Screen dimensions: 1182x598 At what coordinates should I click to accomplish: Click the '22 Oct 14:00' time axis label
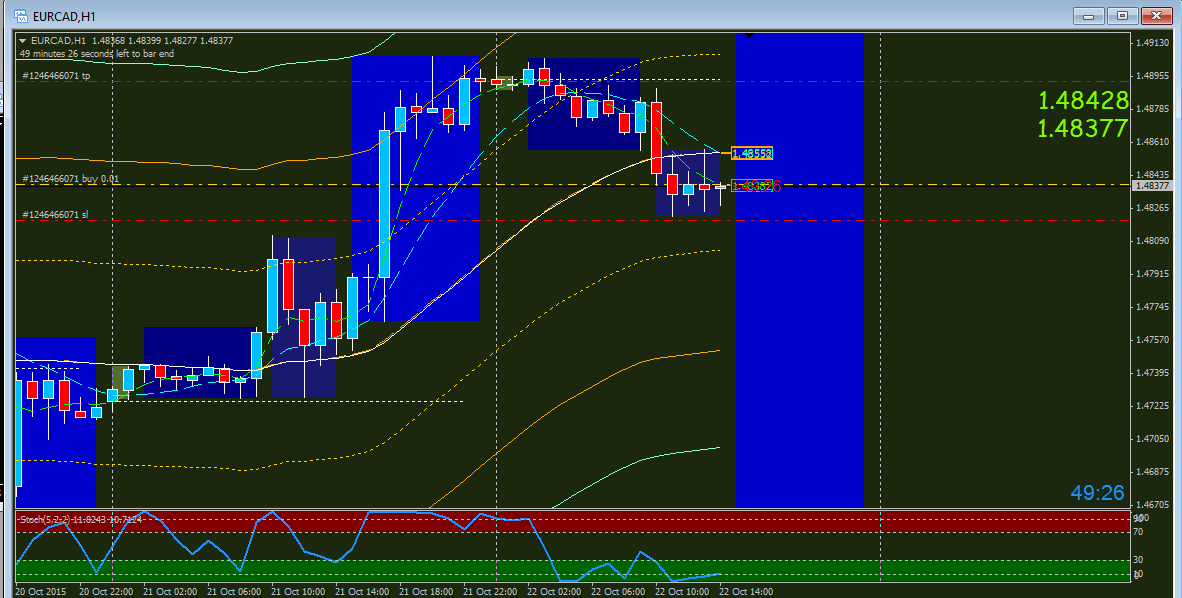(746, 591)
